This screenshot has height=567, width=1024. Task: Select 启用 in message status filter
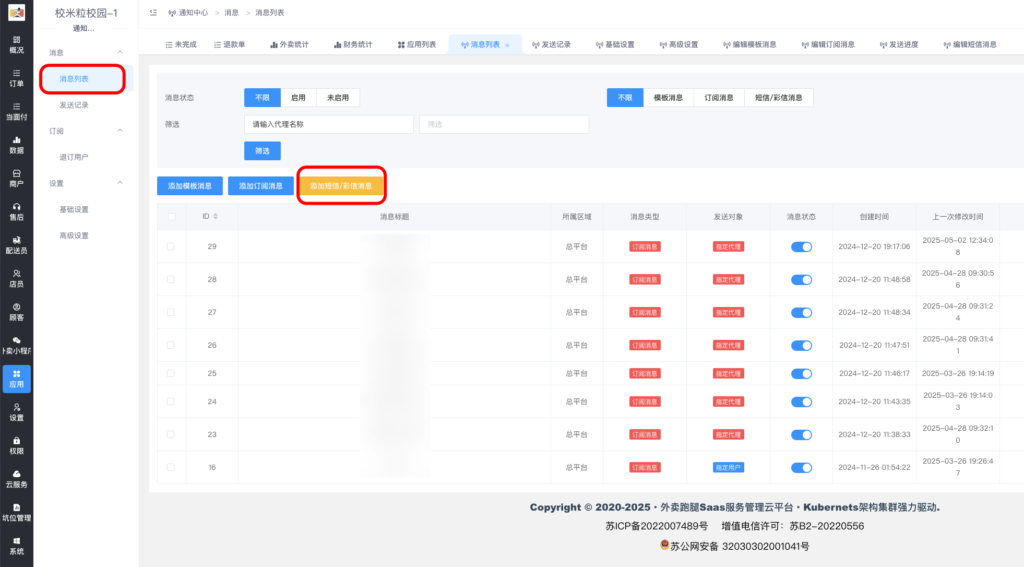coord(298,98)
